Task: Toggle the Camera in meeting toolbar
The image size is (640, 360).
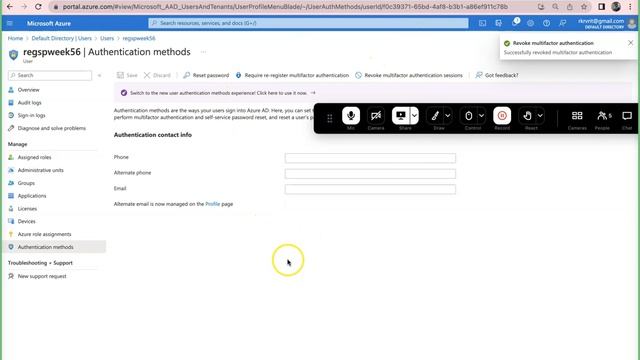Action: pos(376,116)
